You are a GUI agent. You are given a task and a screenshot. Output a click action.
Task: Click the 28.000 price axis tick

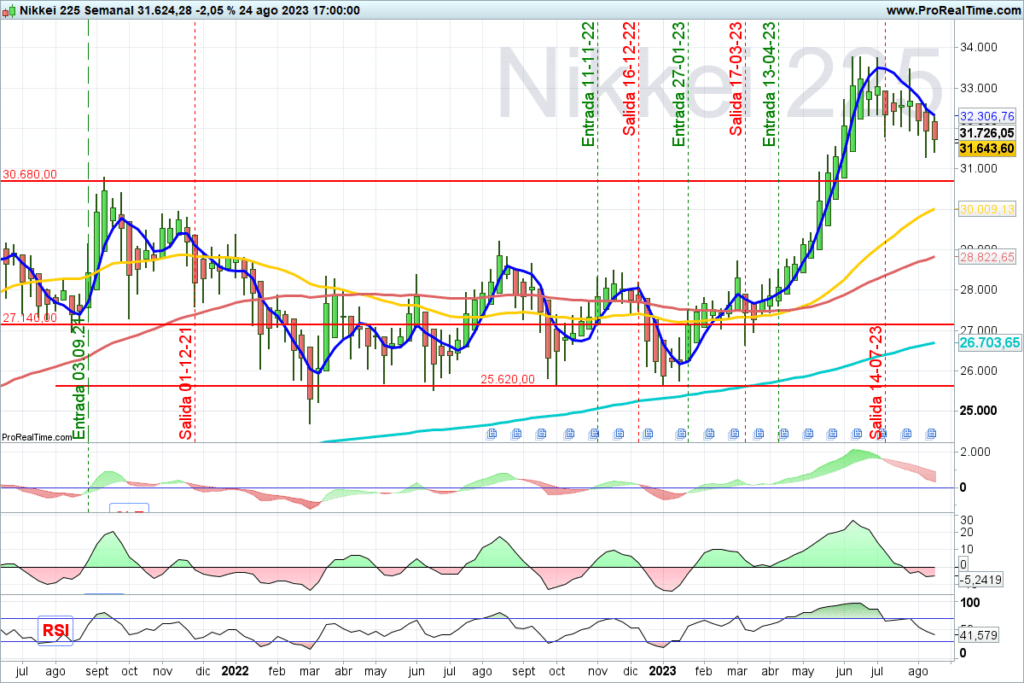click(x=978, y=290)
